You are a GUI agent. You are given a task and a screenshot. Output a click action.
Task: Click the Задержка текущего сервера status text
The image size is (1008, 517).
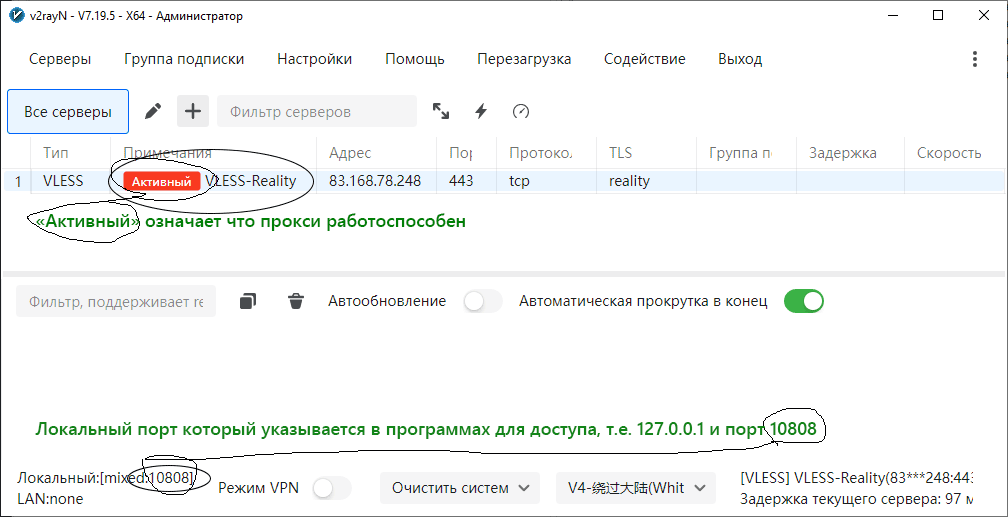coord(857,498)
